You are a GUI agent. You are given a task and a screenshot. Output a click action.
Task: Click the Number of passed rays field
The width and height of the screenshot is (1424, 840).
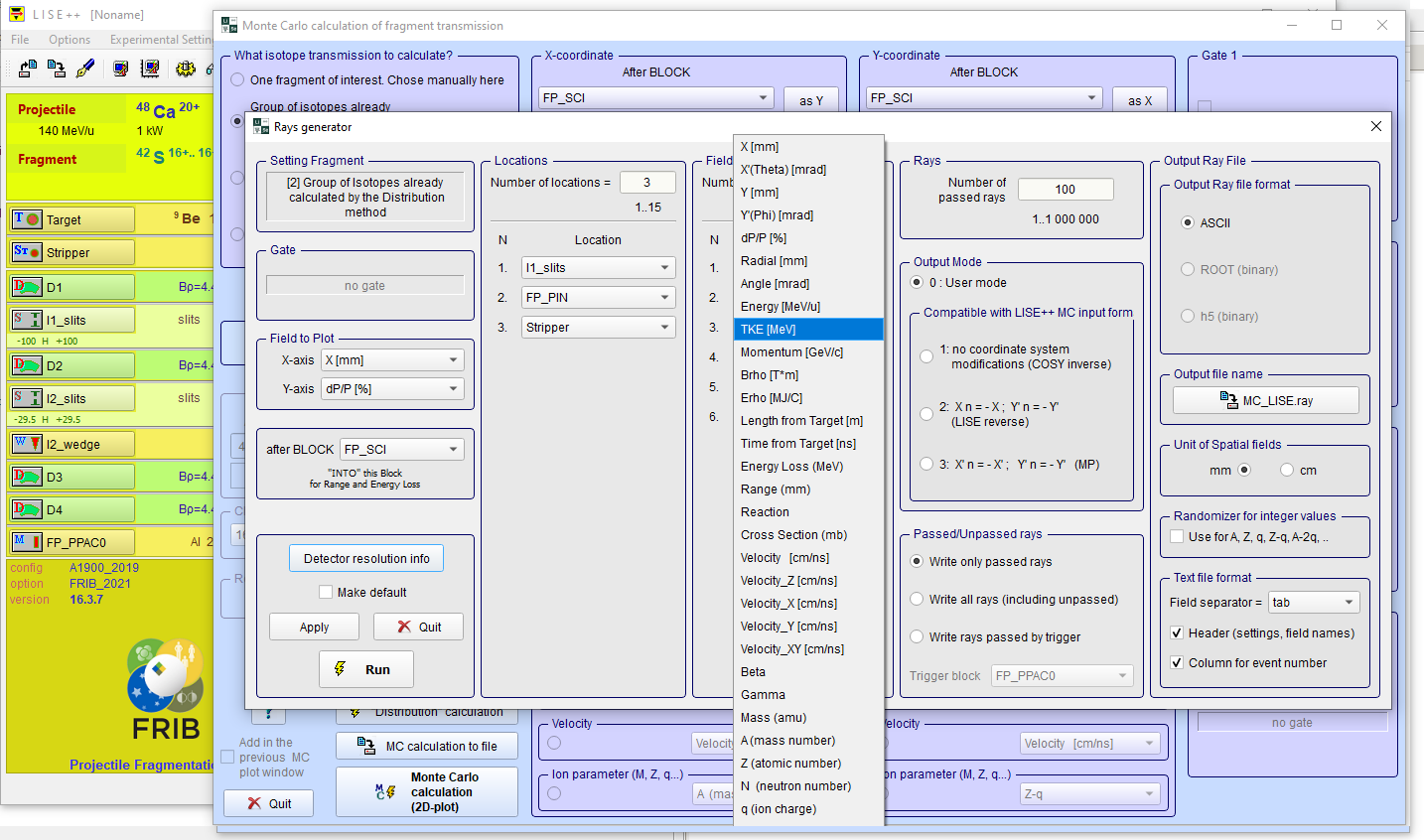tap(1065, 190)
